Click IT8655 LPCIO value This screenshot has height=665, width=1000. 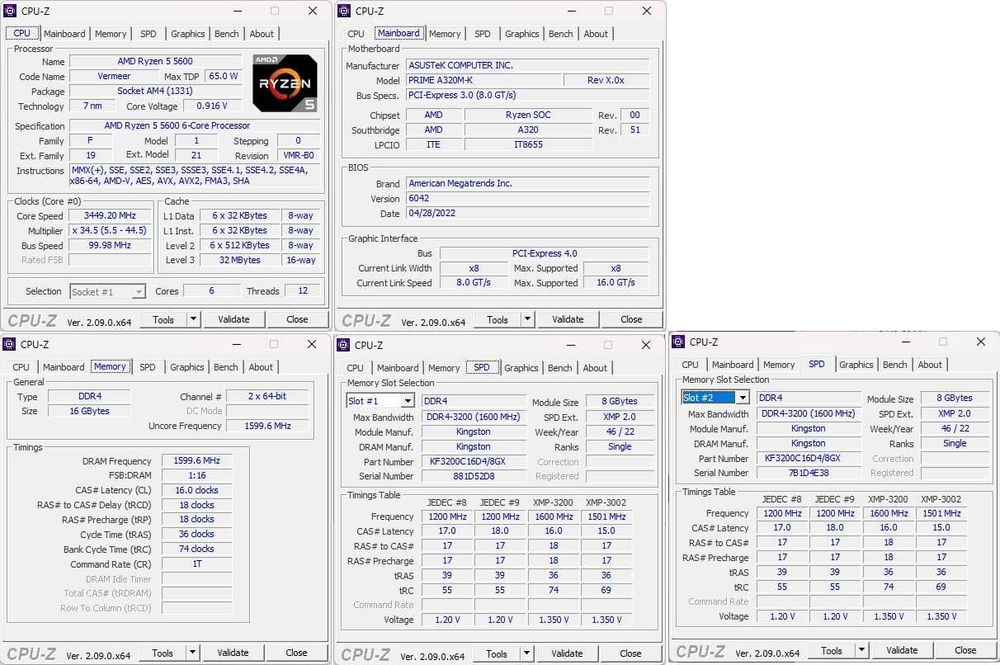tap(528, 145)
